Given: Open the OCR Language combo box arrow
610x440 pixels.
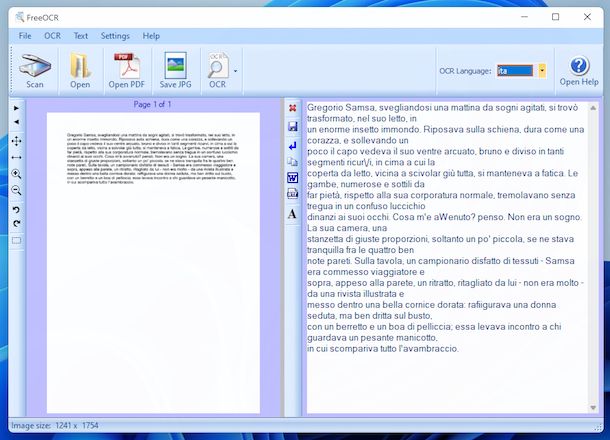Looking at the screenshot, I should coord(542,70).
